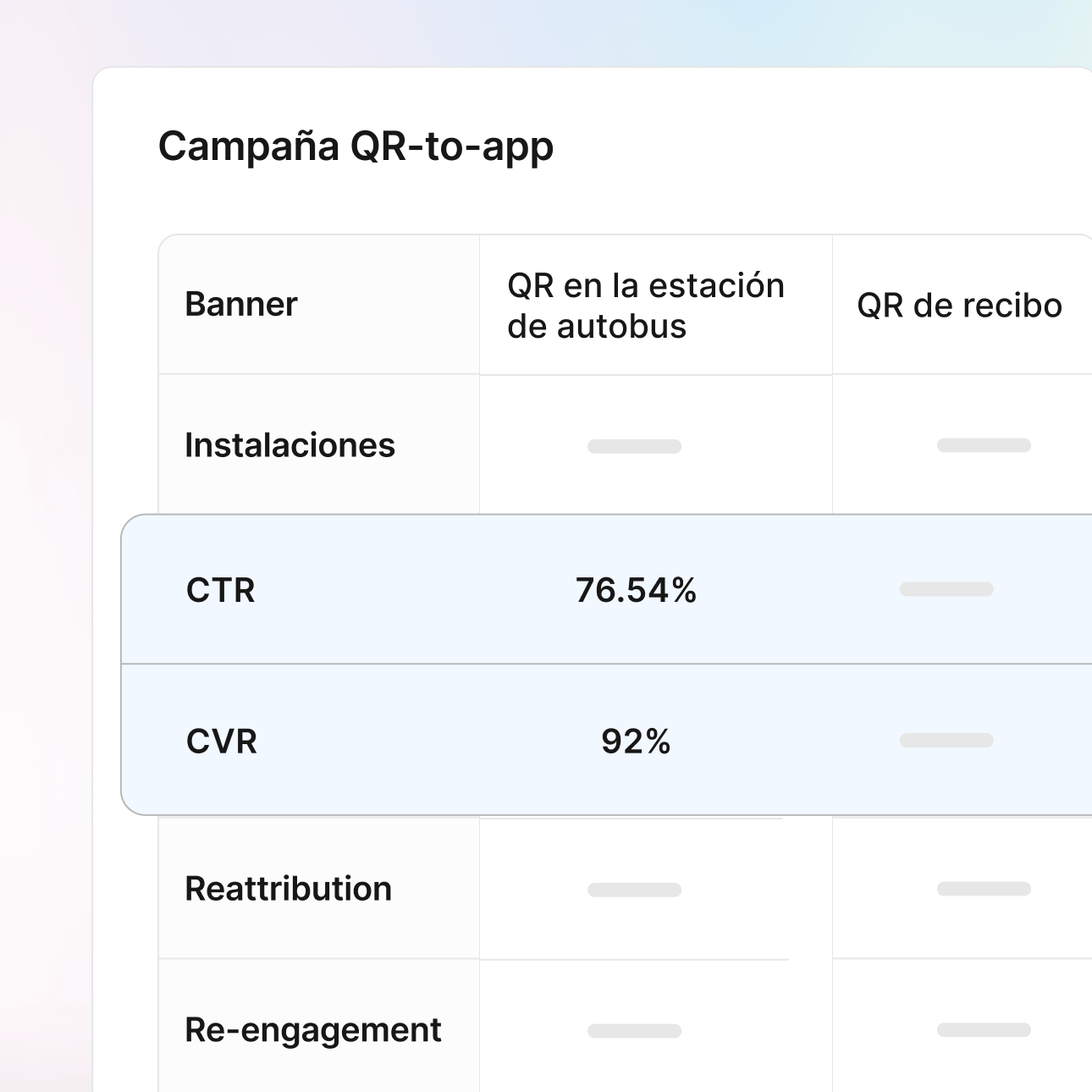Click the QR en la estación de autobus header

point(646,306)
